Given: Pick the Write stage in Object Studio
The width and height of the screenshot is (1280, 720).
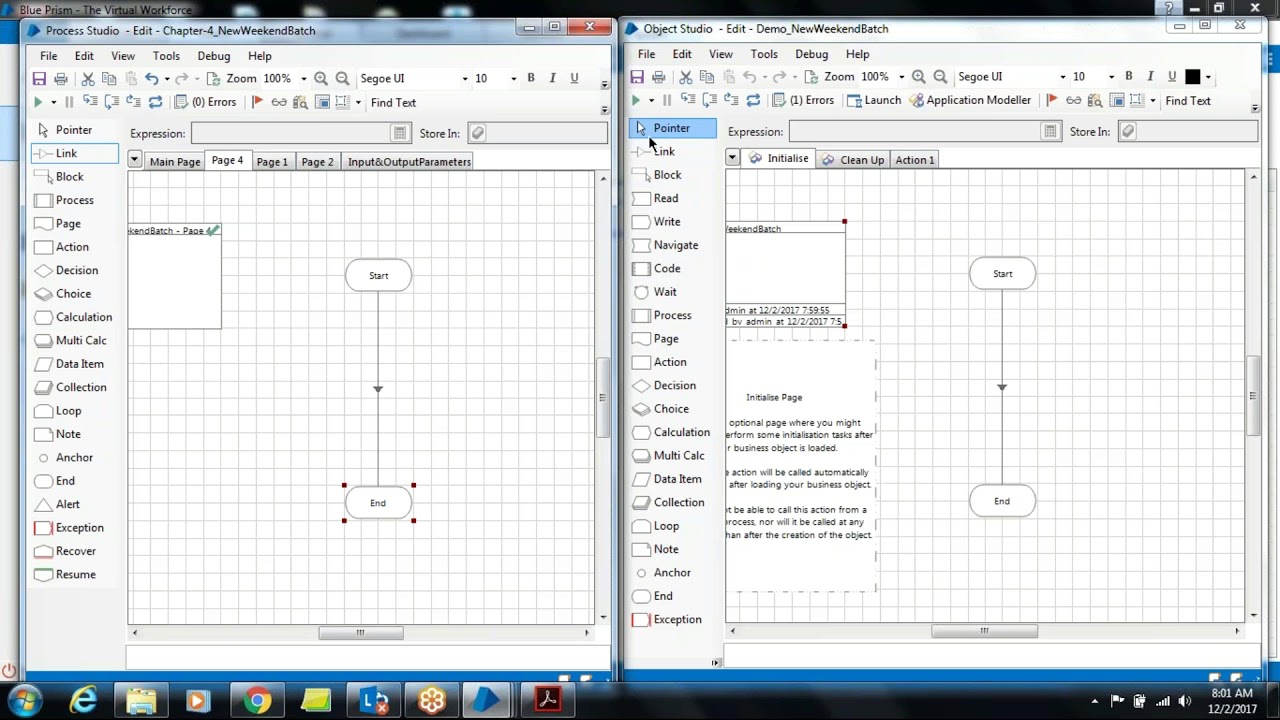Looking at the screenshot, I should [x=657, y=222].
